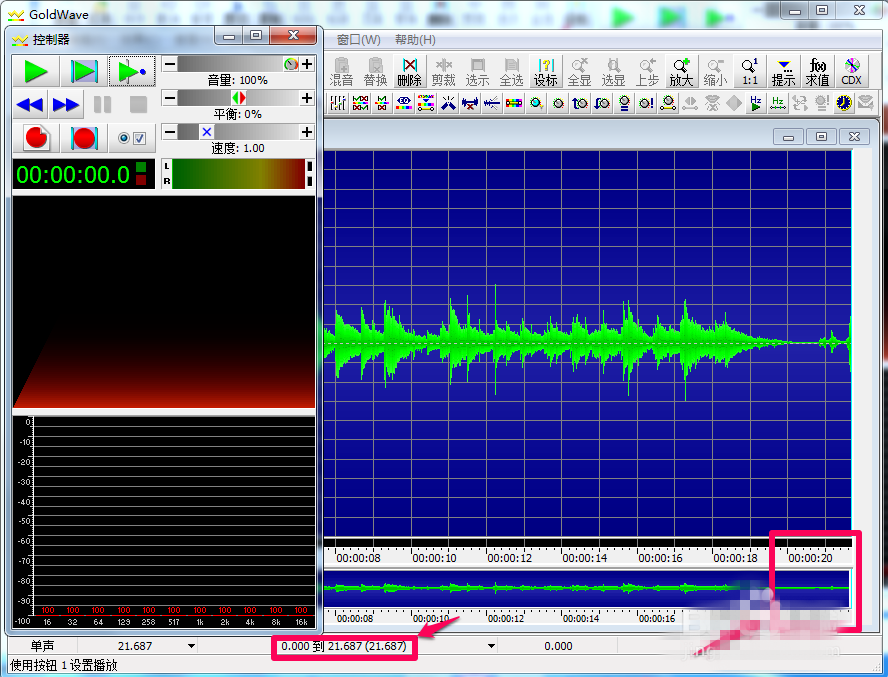Click the Zoom In (放大) toolbar icon
The image size is (888, 677).
pyautogui.click(x=681, y=71)
